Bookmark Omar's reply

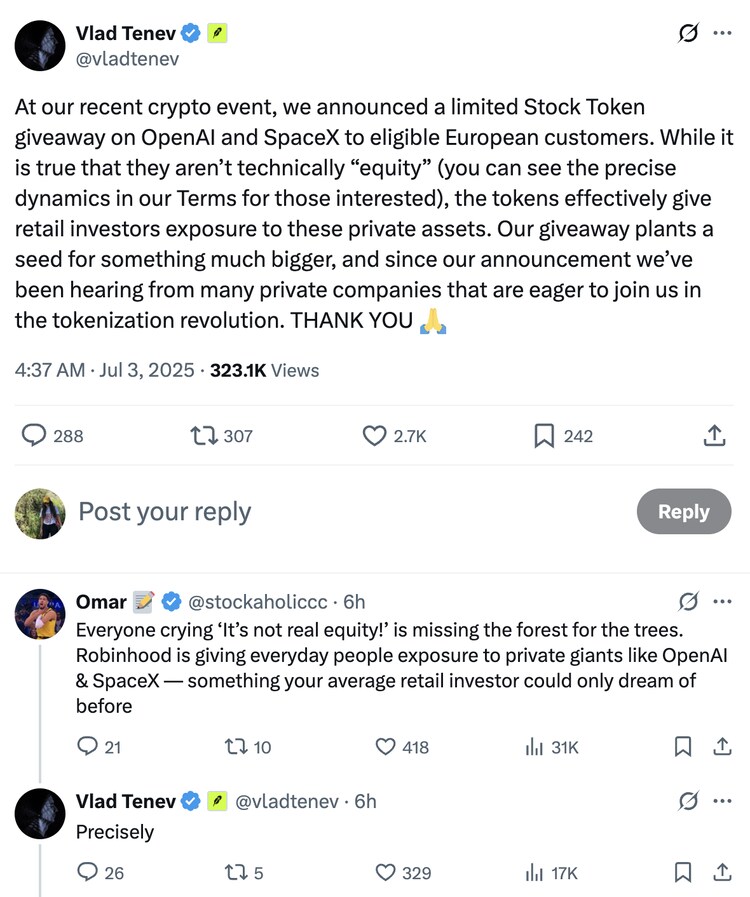[x=683, y=747]
